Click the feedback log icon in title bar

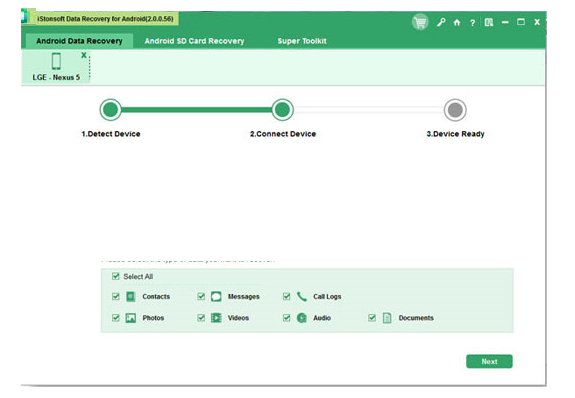coord(488,23)
